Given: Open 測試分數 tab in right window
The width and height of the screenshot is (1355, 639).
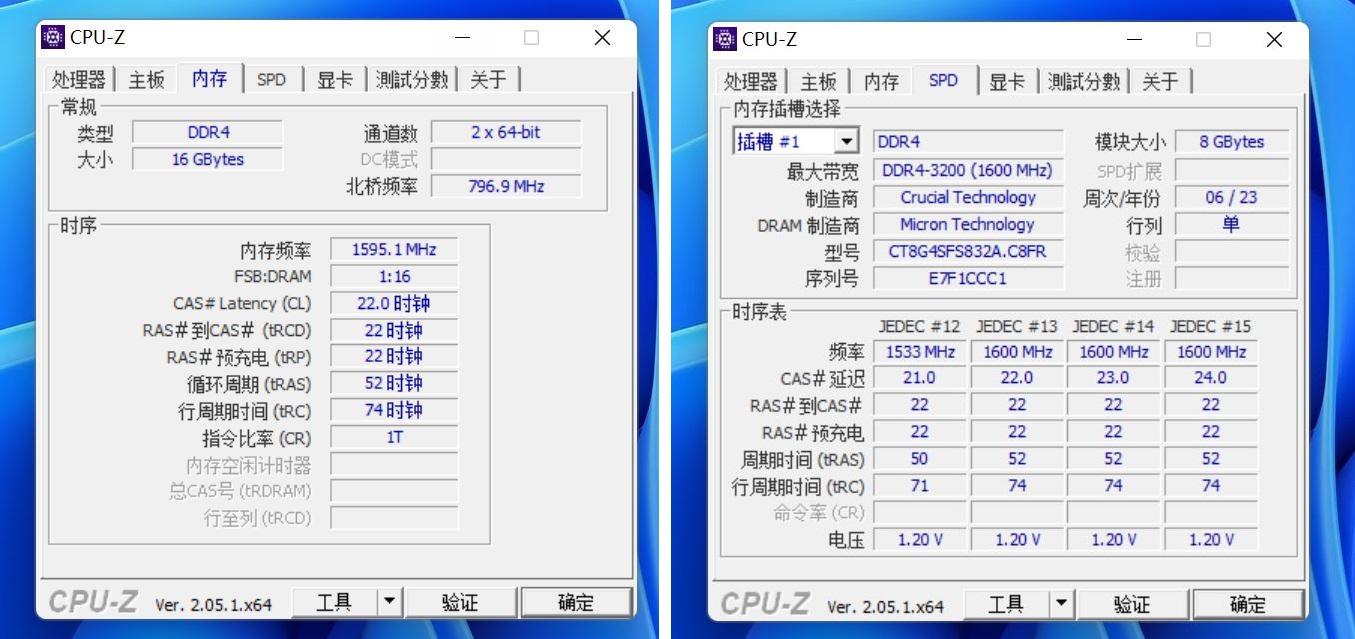Looking at the screenshot, I should pos(1084,82).
